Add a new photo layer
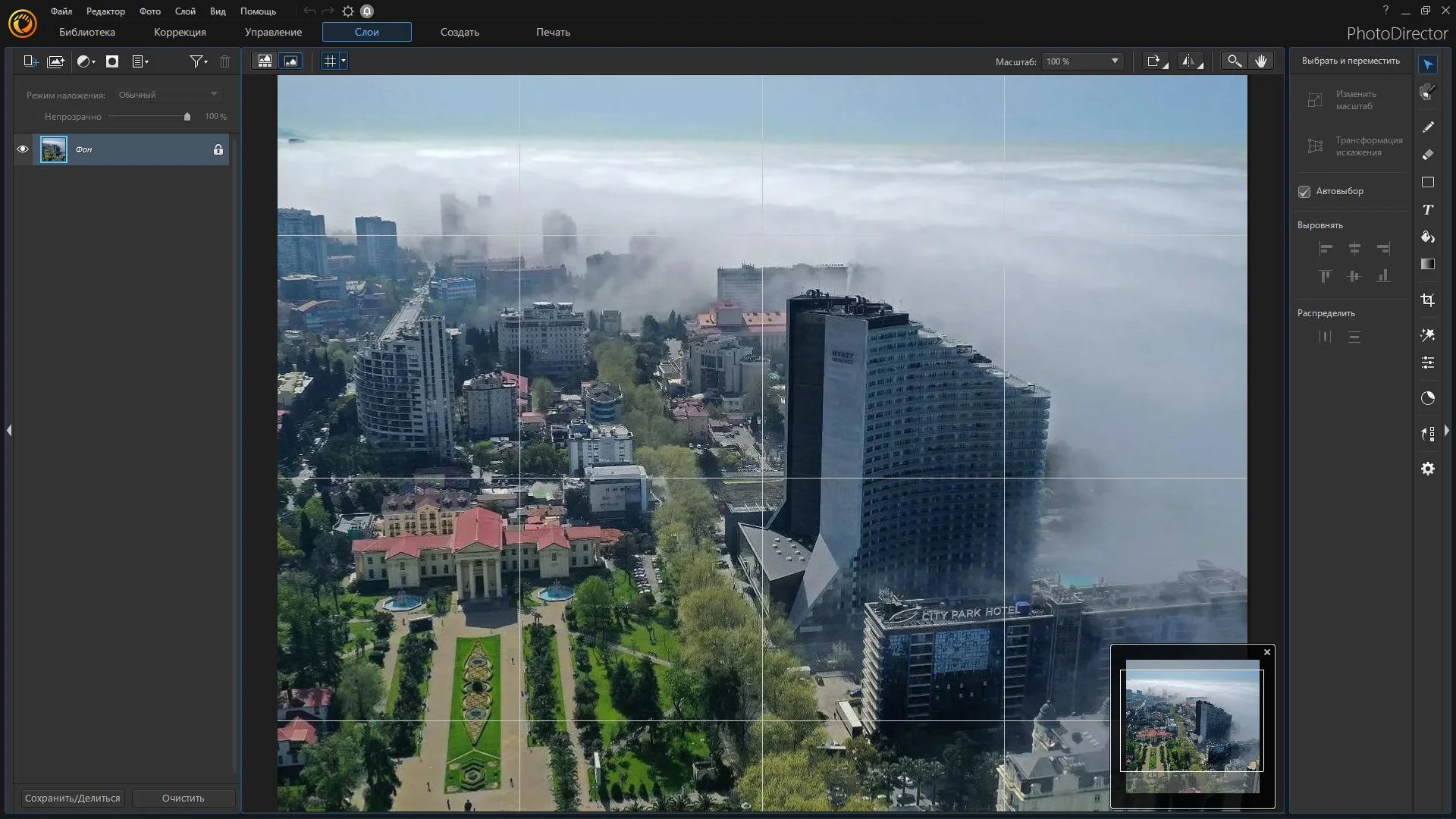Image resolution: width=1456 pixels, height=819 pixels. (55, 61)
